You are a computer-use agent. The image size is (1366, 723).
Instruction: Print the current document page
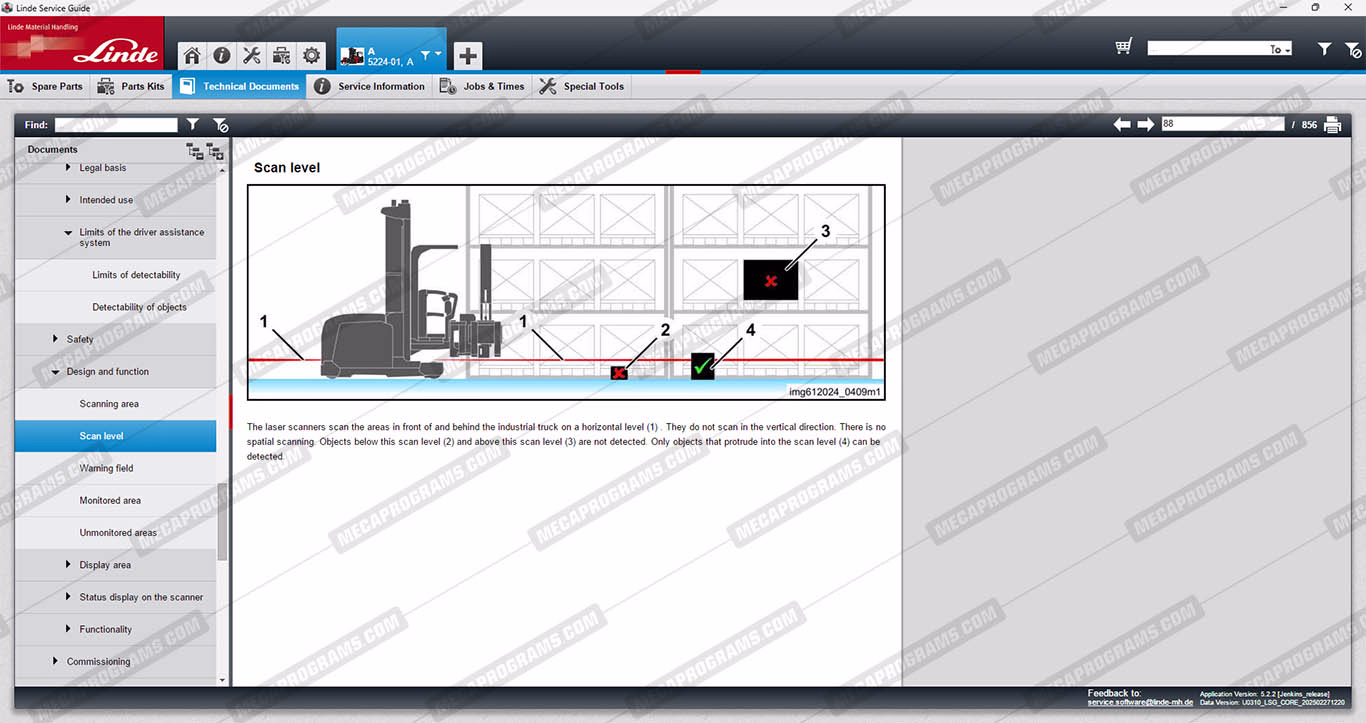(x=1332, y=125)
